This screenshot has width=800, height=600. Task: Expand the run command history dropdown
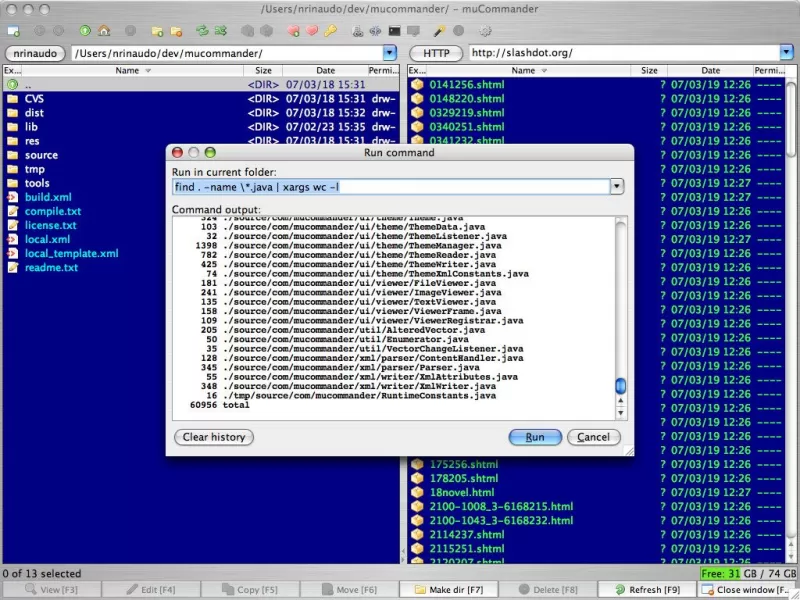pyautogui.click(x=617, y=186)
